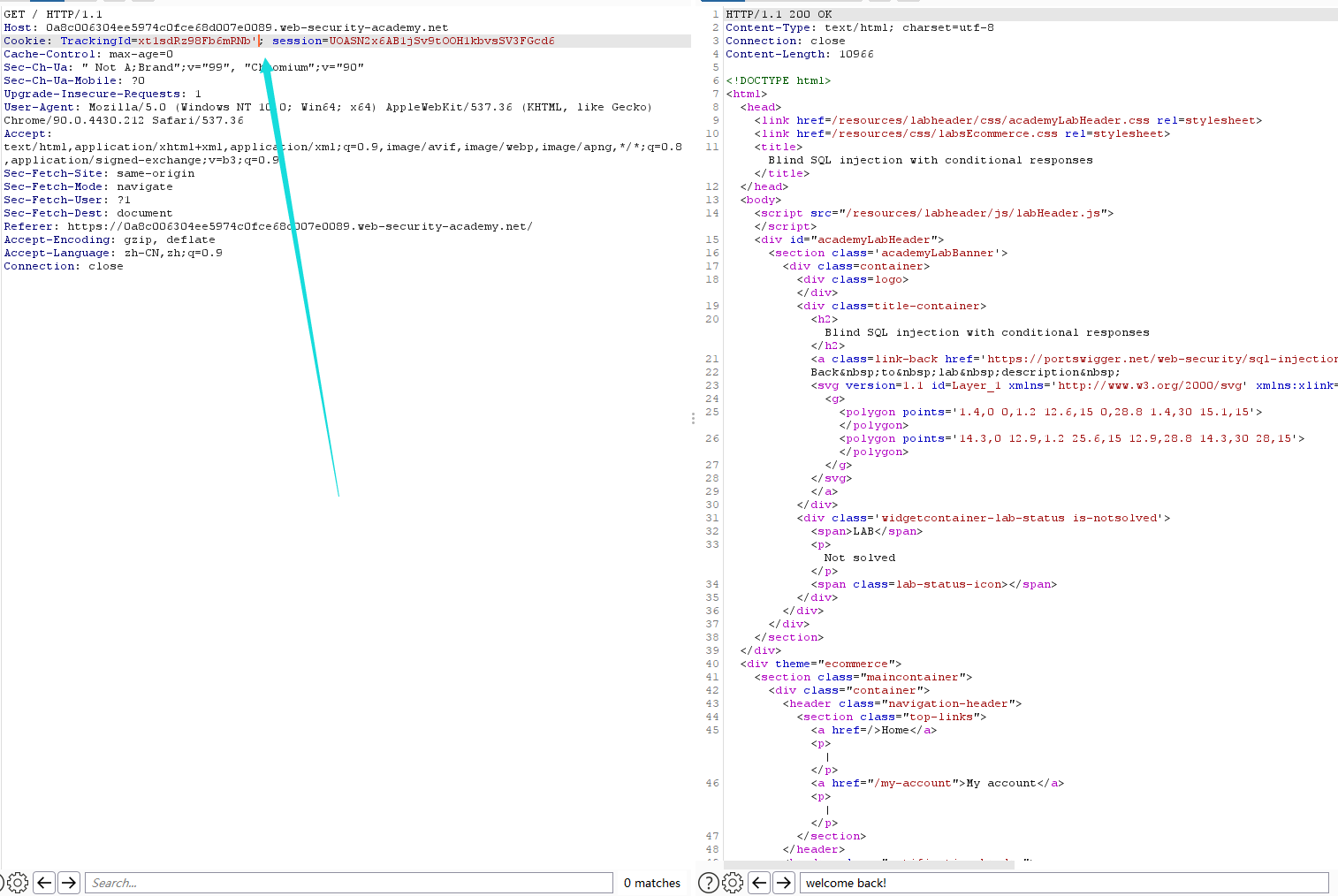Click the section class='academyLabBanner' line
The image size is (1338, 896).
pyautogui.click(x=888, y=253)
